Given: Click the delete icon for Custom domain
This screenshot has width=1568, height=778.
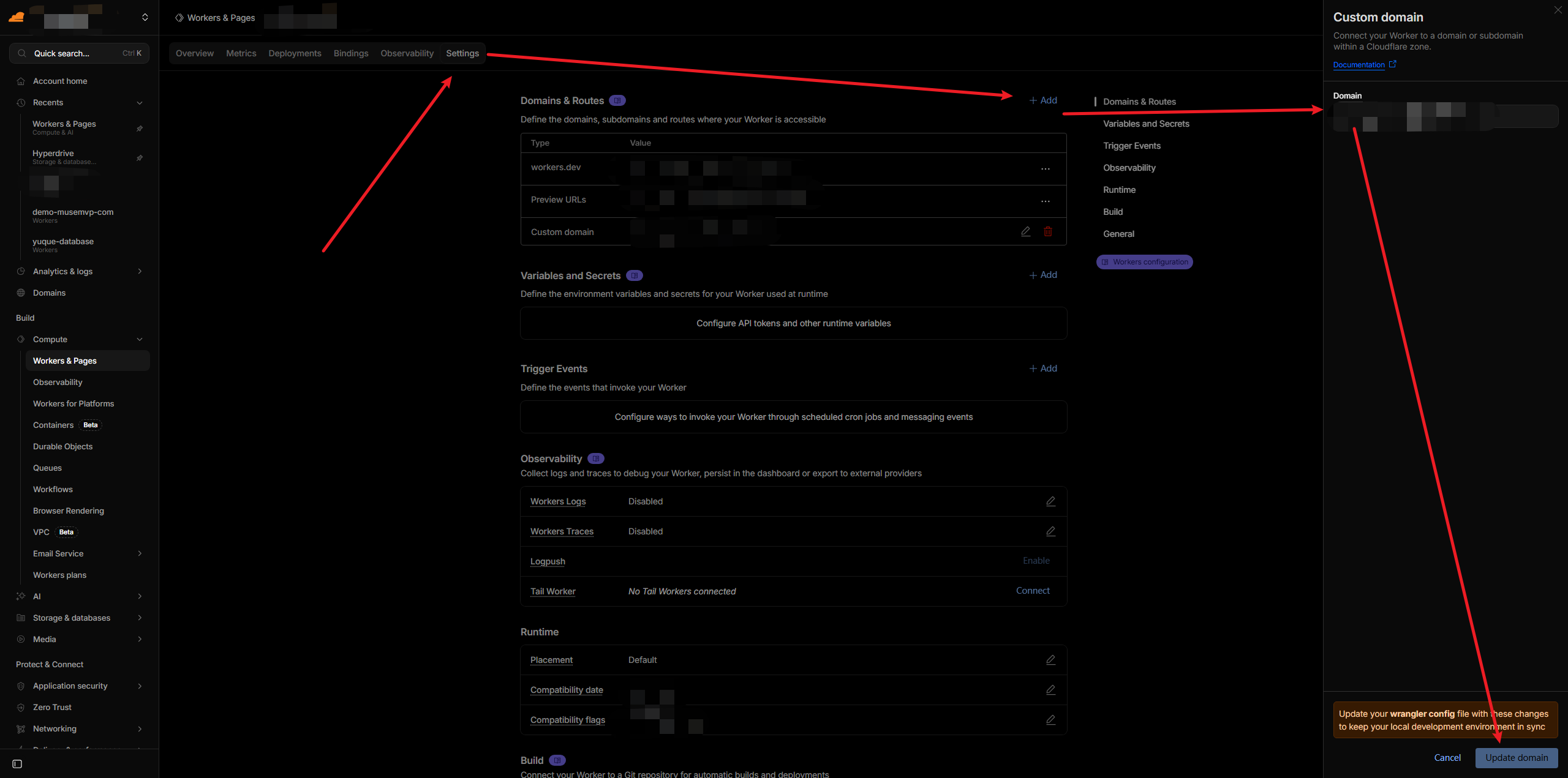Looking at the screenshot, I should [1048, 231].
